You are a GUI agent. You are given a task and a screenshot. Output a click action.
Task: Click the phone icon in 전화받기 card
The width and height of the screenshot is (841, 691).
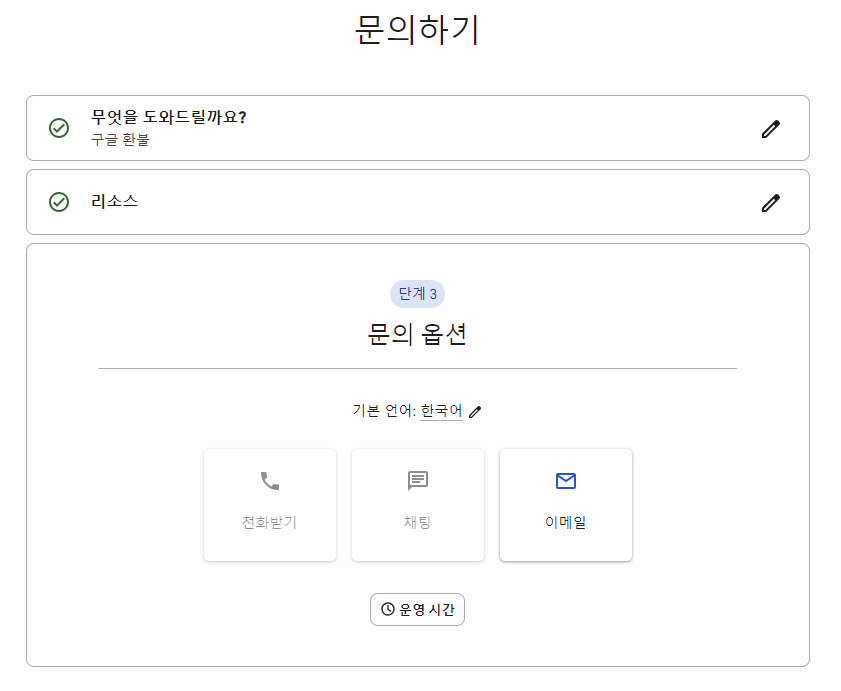pos(269,481)
